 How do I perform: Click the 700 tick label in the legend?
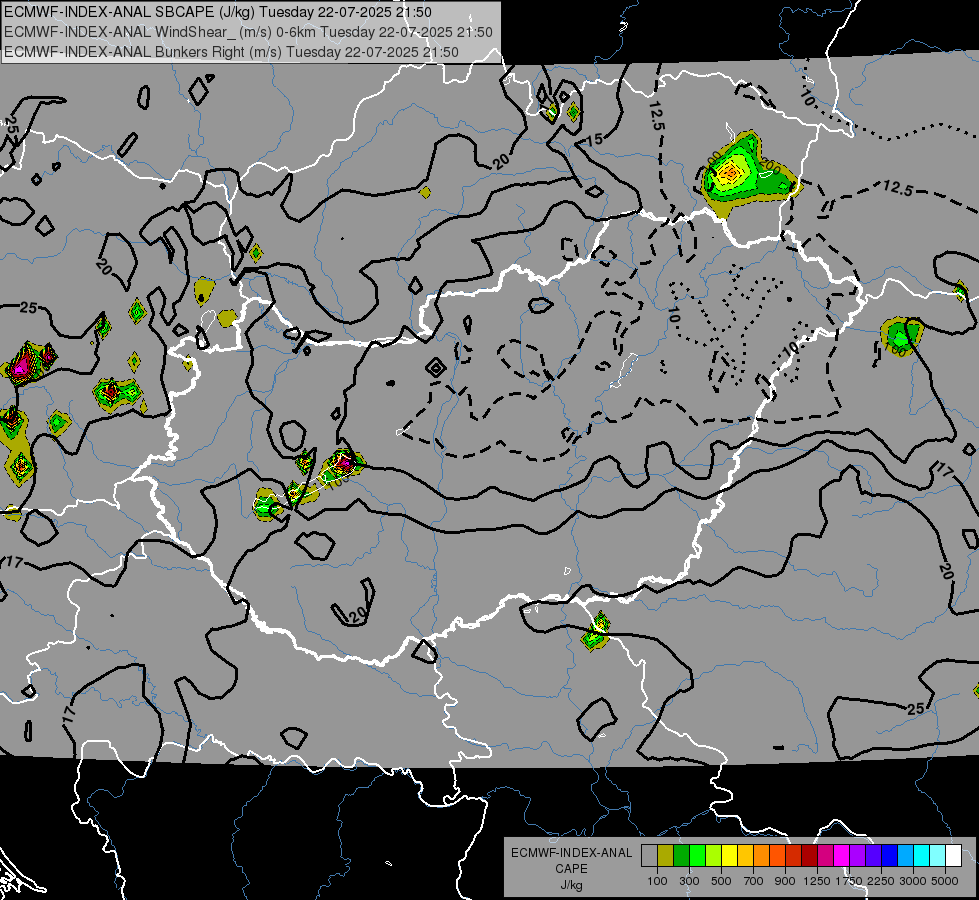[x=754, y=881]
